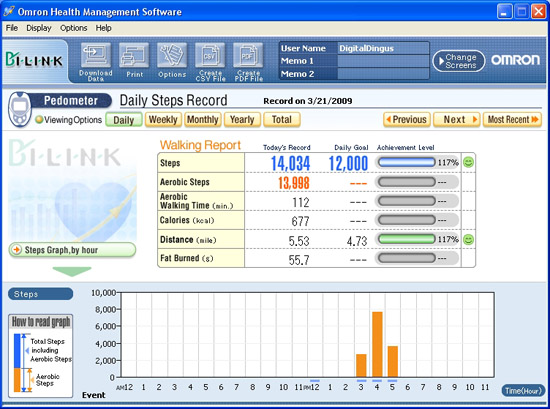Go to the Next record
The width and height of the screenshot is (550, 409).
[x=457, y=120]
